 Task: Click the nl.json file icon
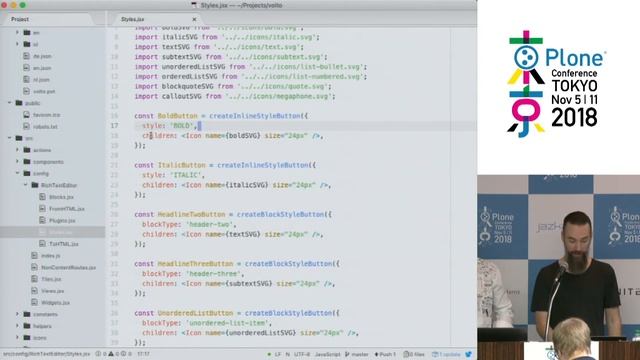[x=27, y=80]
